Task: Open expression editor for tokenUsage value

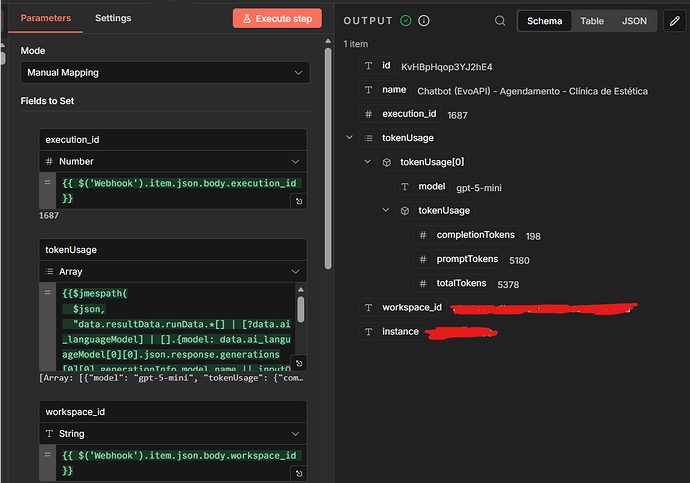Action: click(x=298, y=364)
